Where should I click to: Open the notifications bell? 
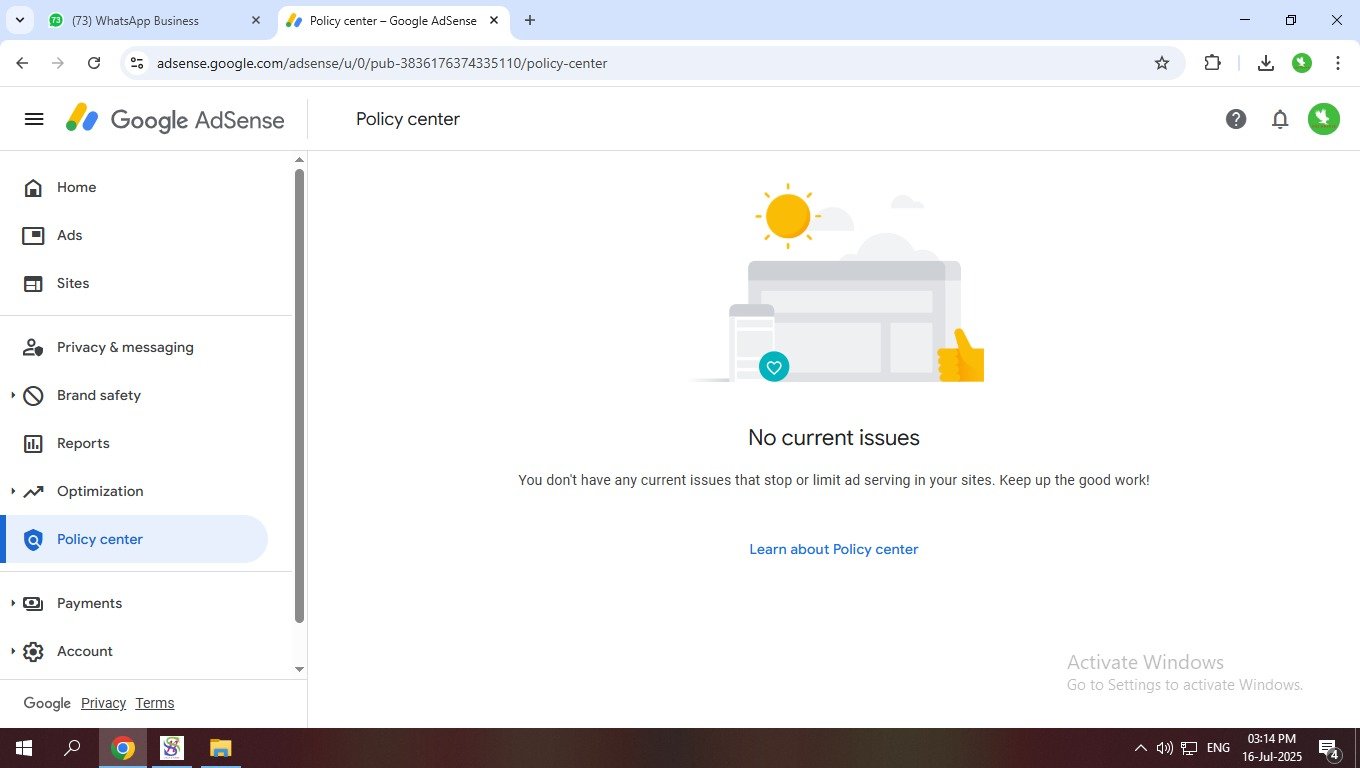click(1280, 119)
